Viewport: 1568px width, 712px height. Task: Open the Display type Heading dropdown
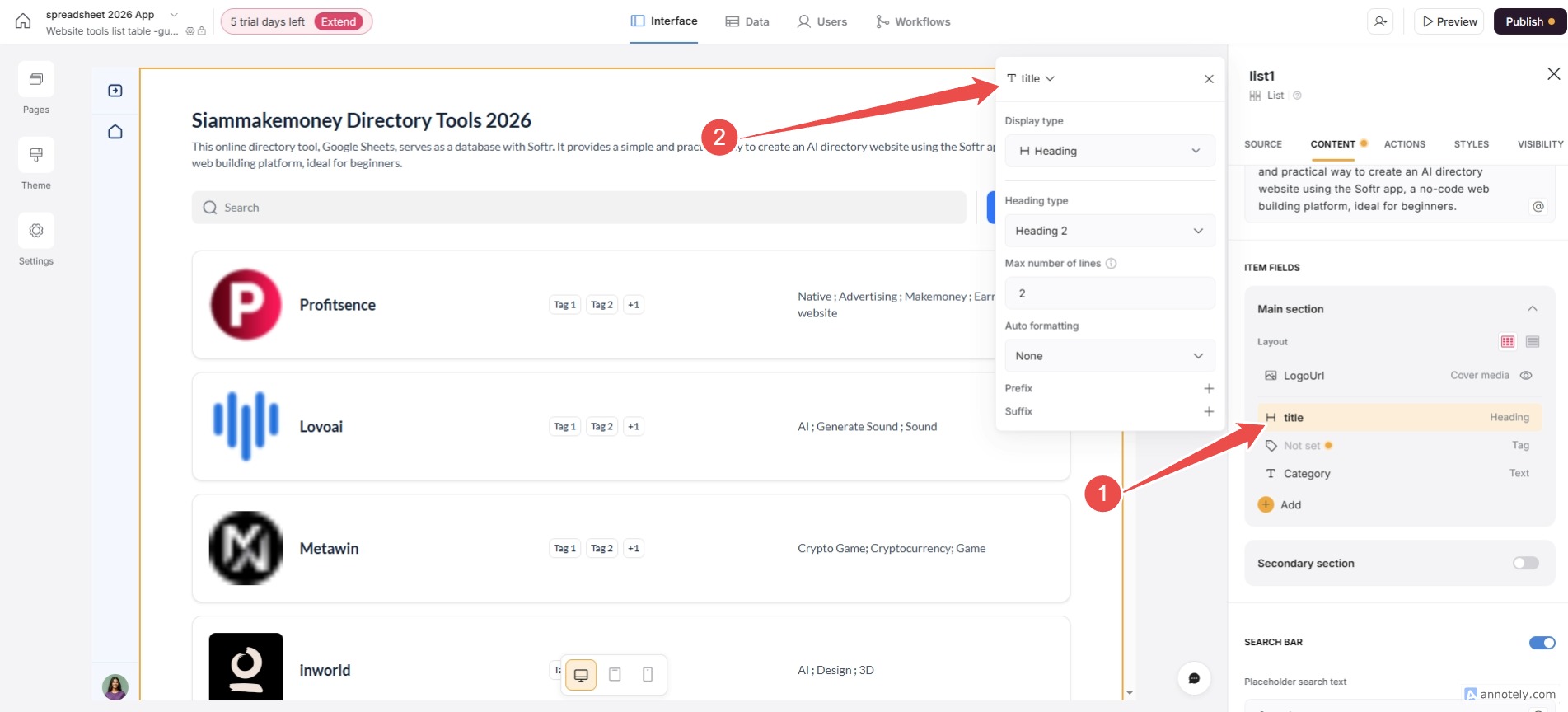click(x=1109, y=151)
